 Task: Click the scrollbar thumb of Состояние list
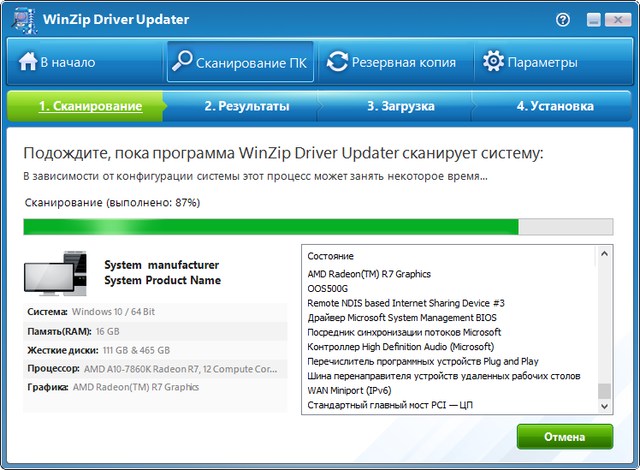click(x=604, y=391)
